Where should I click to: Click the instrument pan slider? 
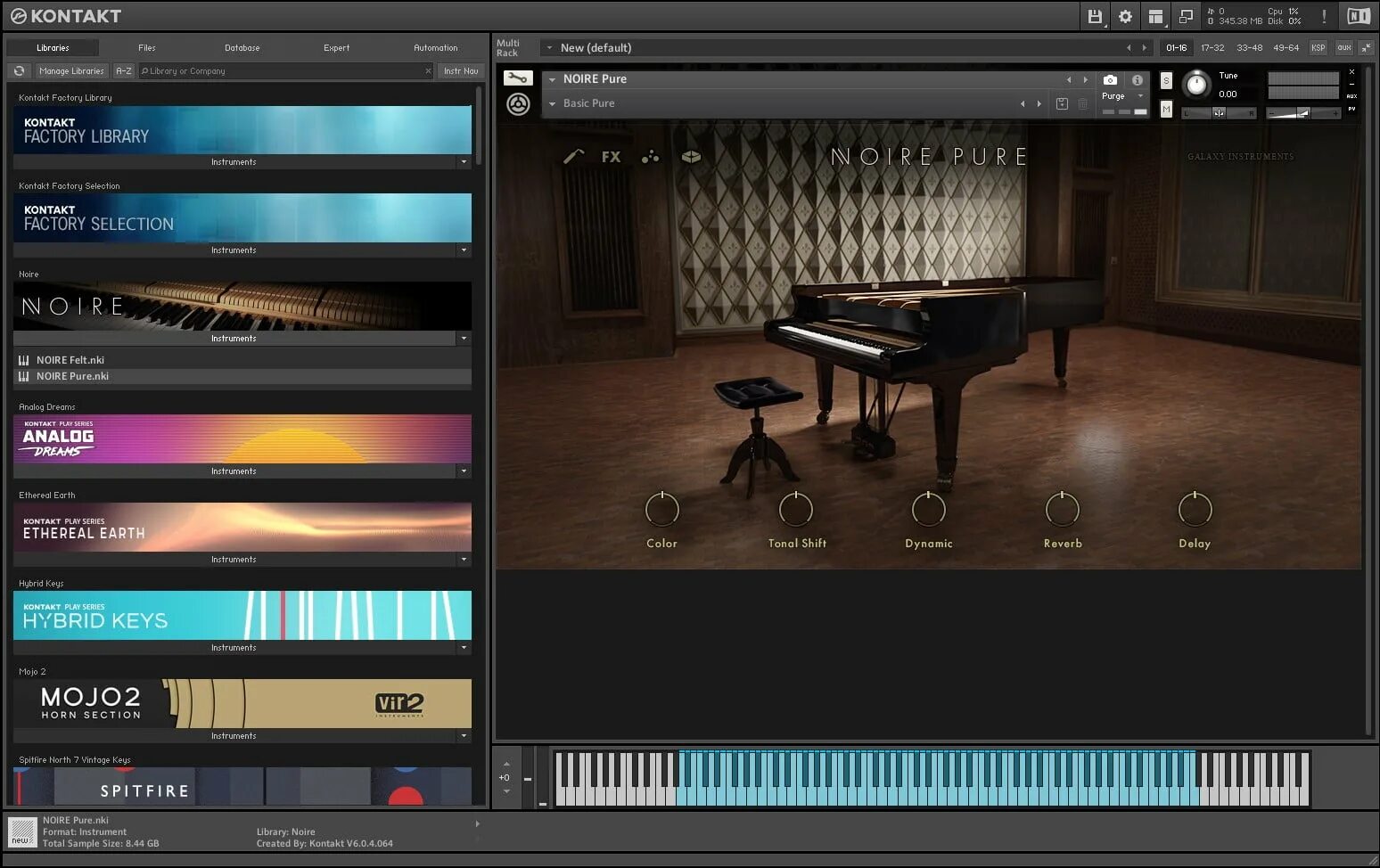click(1219, 112)
